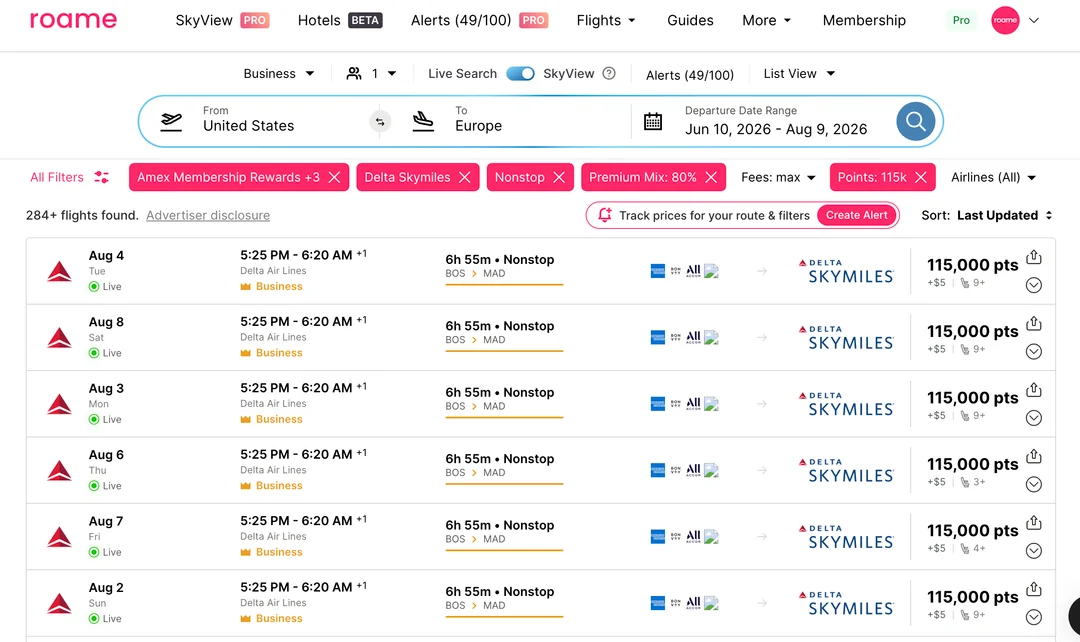This screenshot has height=642, width=1080.
Task: Expand the Aug 8 flight details
Action: (x=1033, y=351)
